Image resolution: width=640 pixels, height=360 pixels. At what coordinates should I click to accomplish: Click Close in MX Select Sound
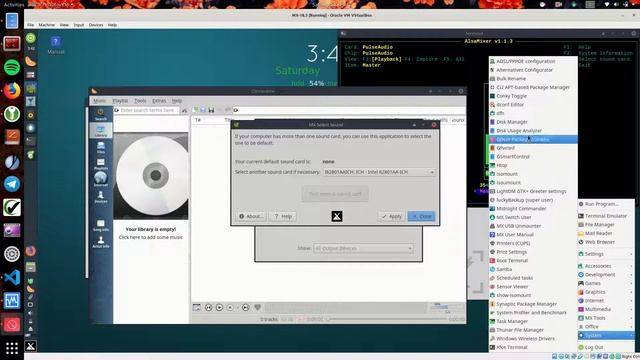click(422, 216)
